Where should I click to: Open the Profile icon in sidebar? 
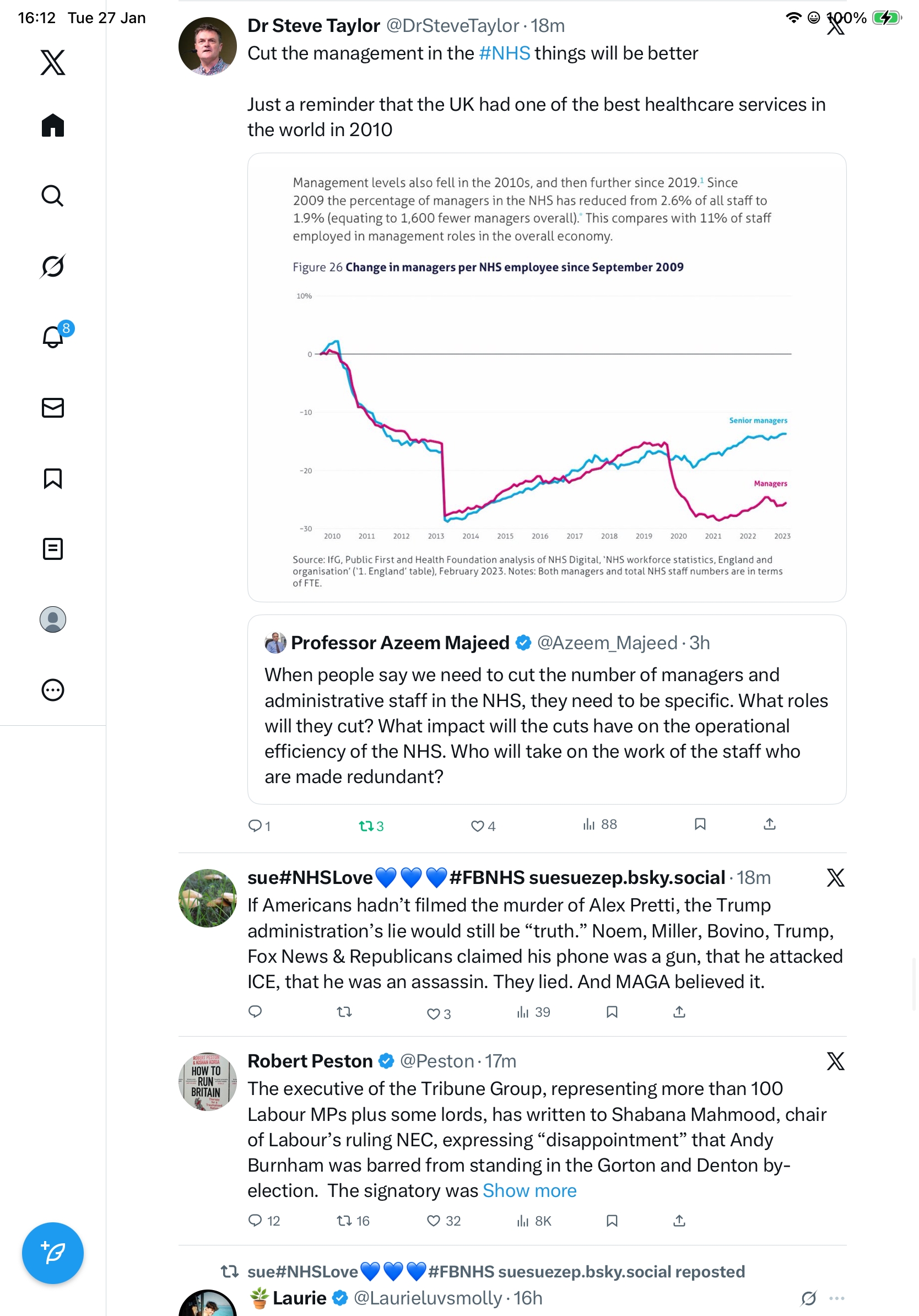53,619
